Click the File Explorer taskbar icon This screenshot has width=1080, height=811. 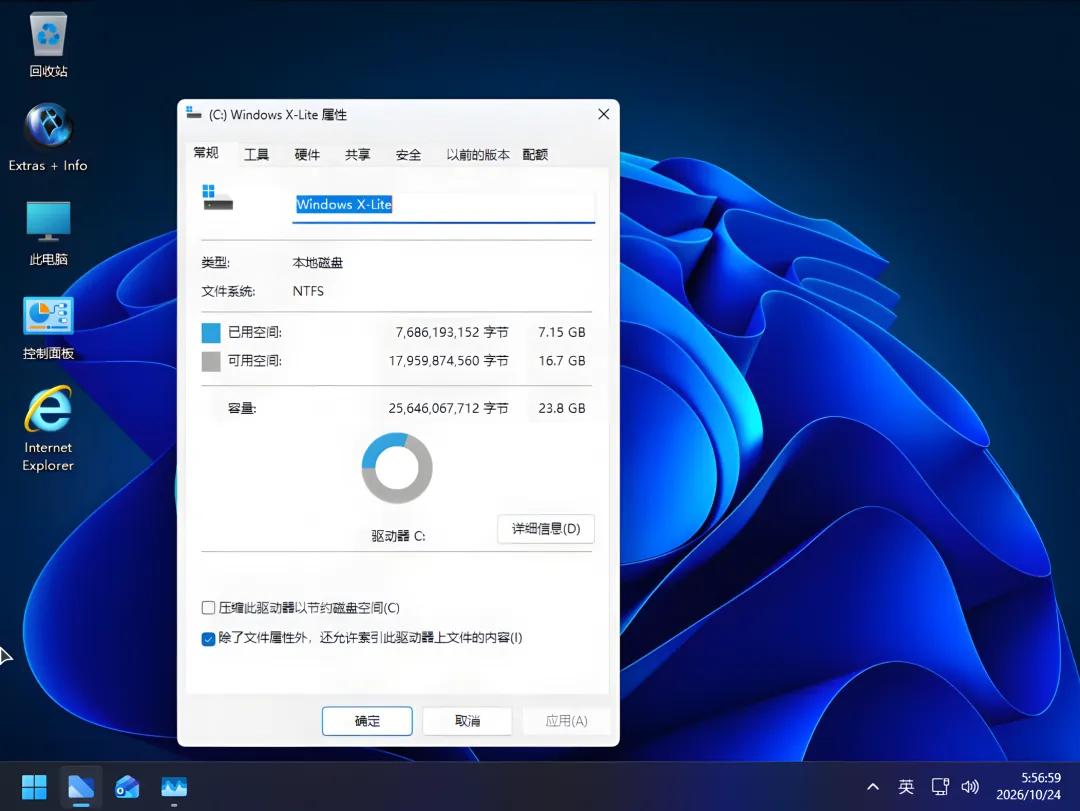[81, 787]
